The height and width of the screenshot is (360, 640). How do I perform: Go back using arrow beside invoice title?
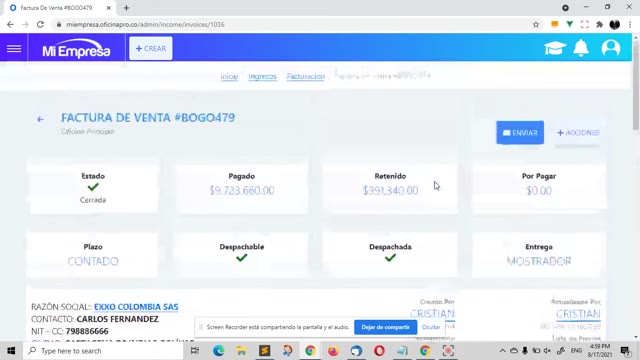(40, 119)
